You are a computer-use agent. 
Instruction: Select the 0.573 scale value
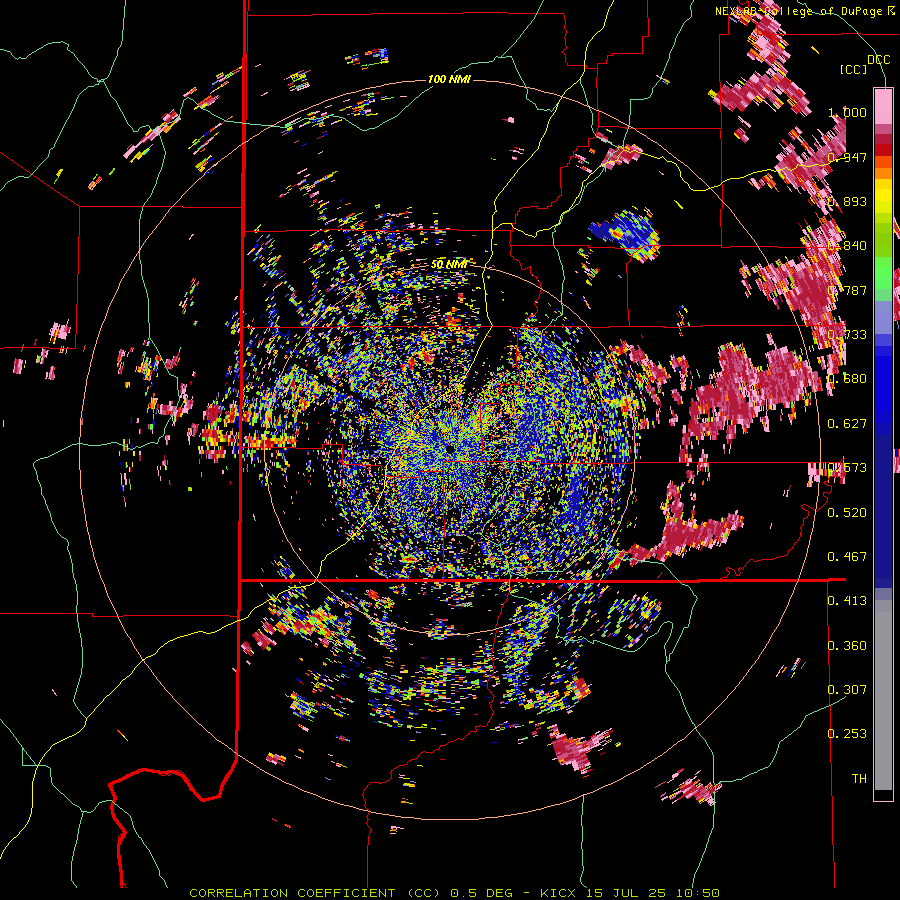click(x=847, y=468)
